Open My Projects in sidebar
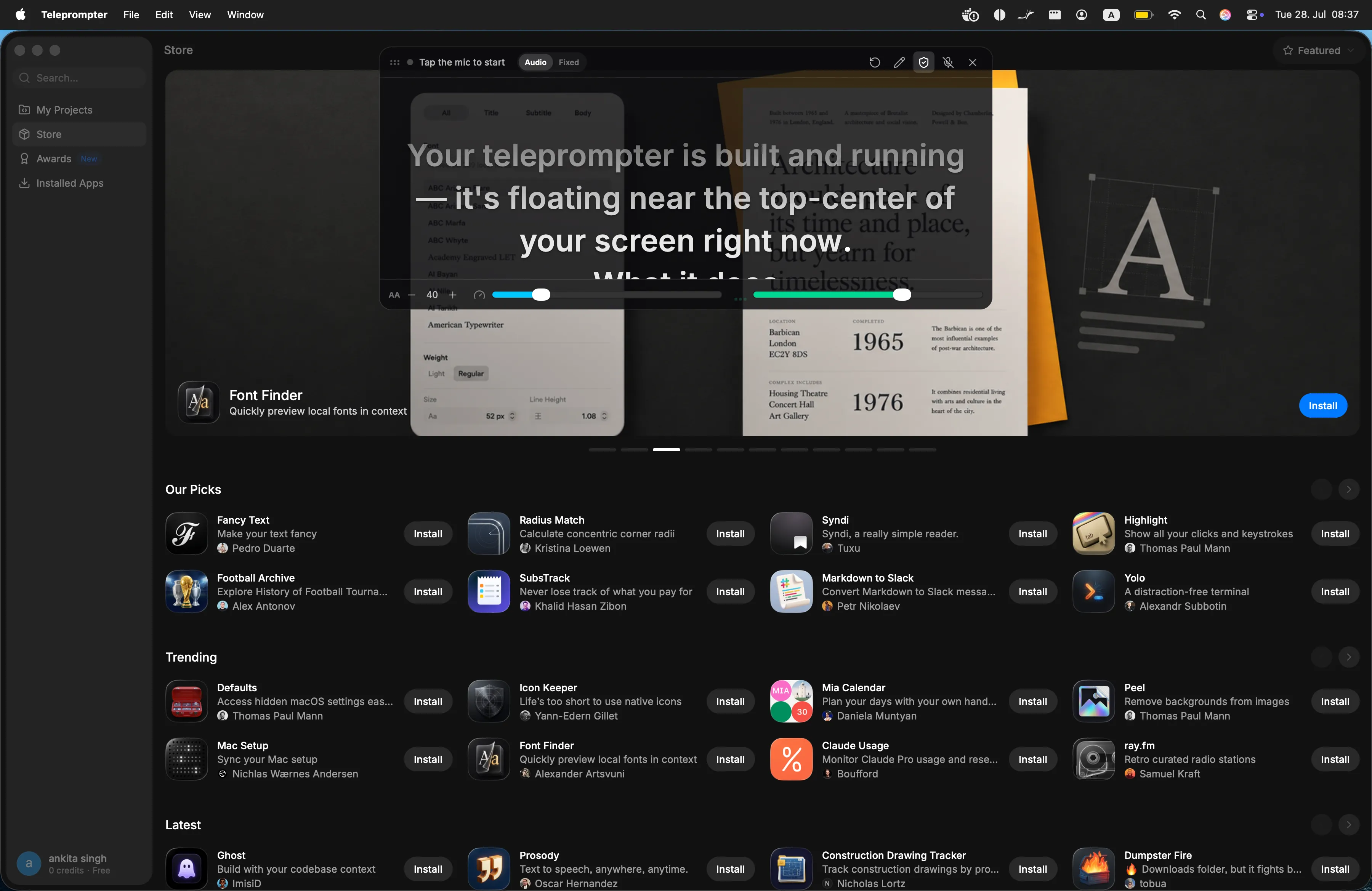Screen dimensions: 1372x891 click(80, 109)
